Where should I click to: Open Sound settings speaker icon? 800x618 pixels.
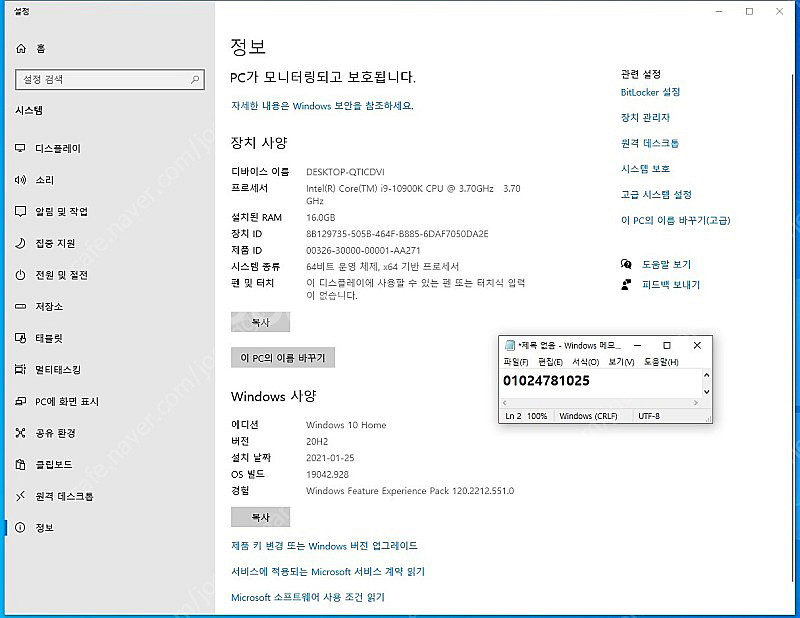[20, 180]
